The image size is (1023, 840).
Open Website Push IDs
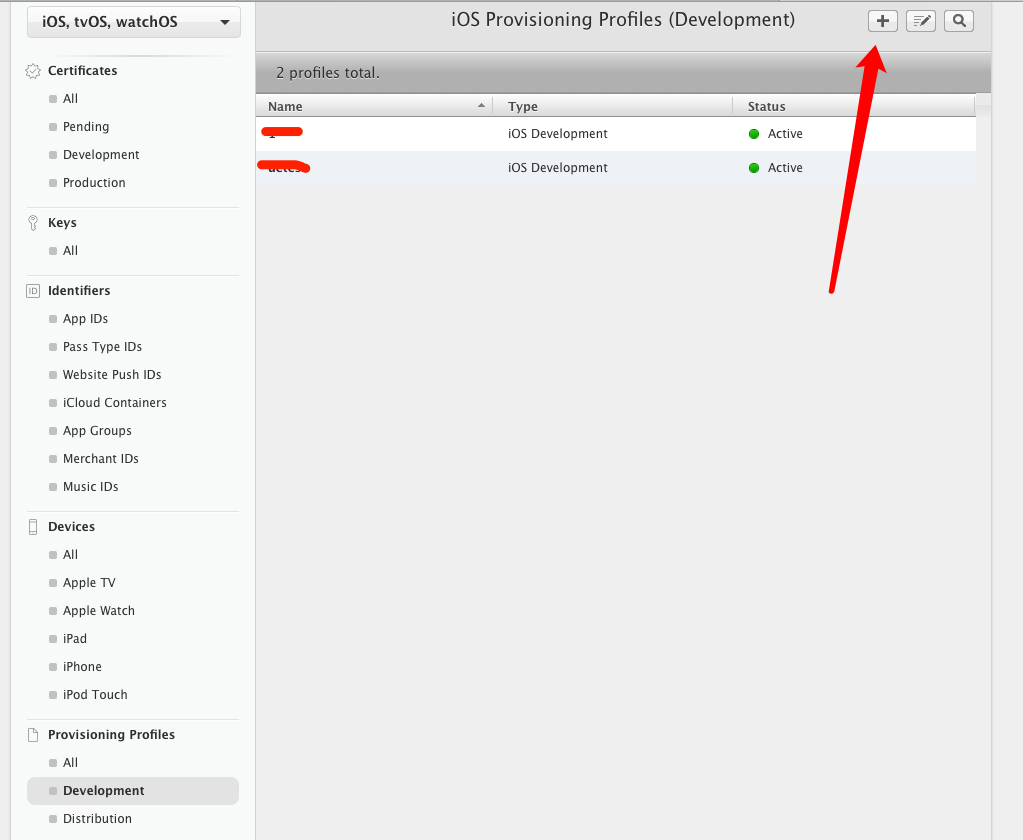(x=112, y=375)
